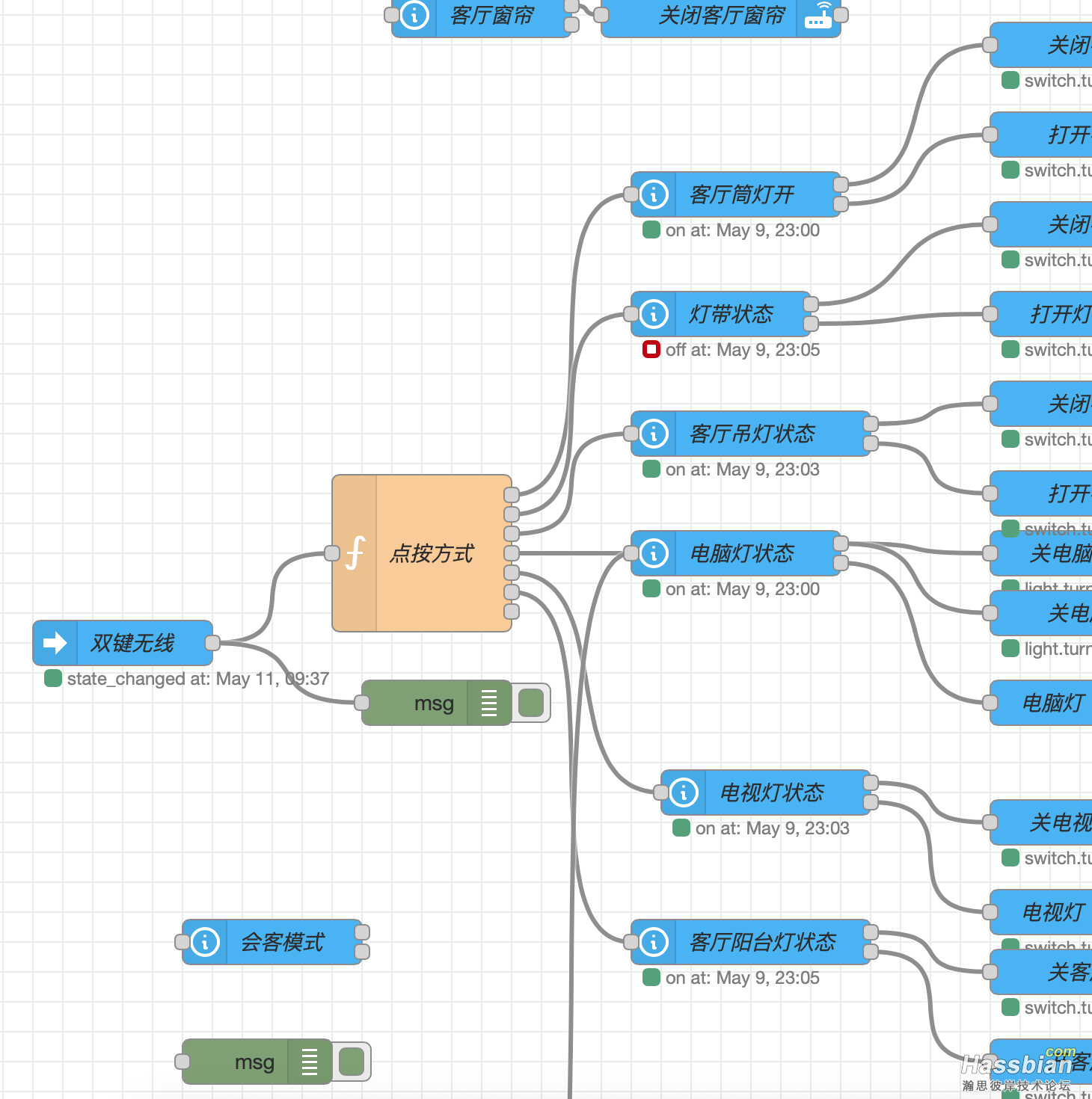Image resolution: width=1092 pixels, height=1099 pixels.
Task: Toggle the debug button of msg node near 双键无线
Action: (531, 703)
